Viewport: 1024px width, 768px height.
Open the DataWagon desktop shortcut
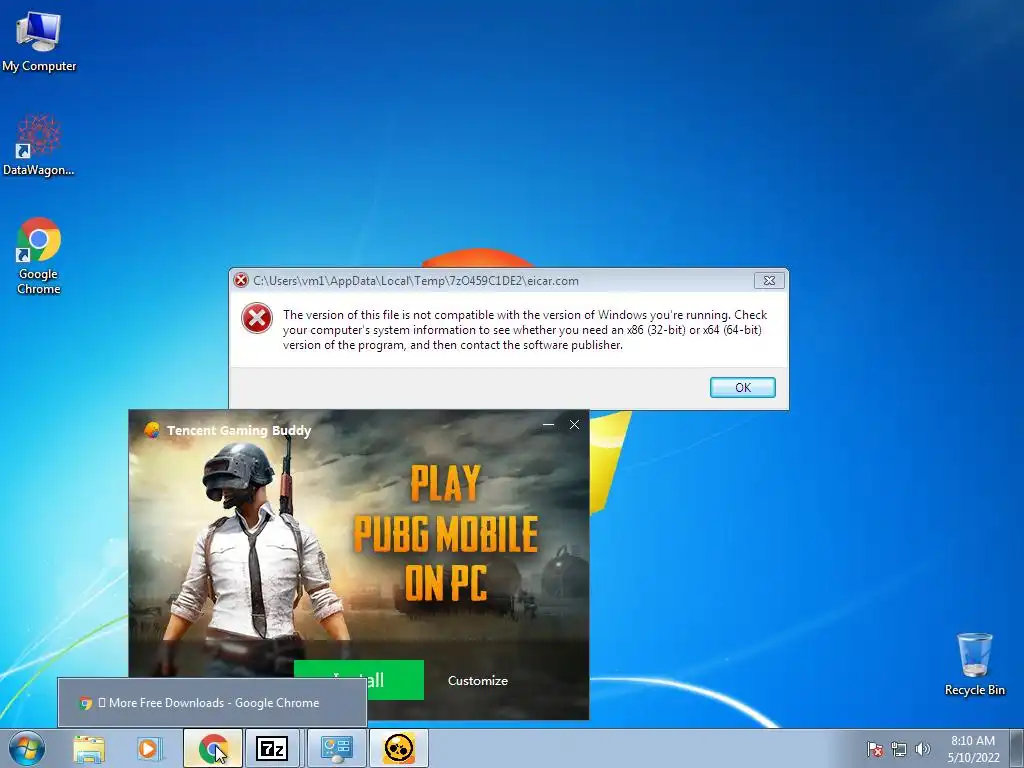pyautogui.click(x=39, y=145)
